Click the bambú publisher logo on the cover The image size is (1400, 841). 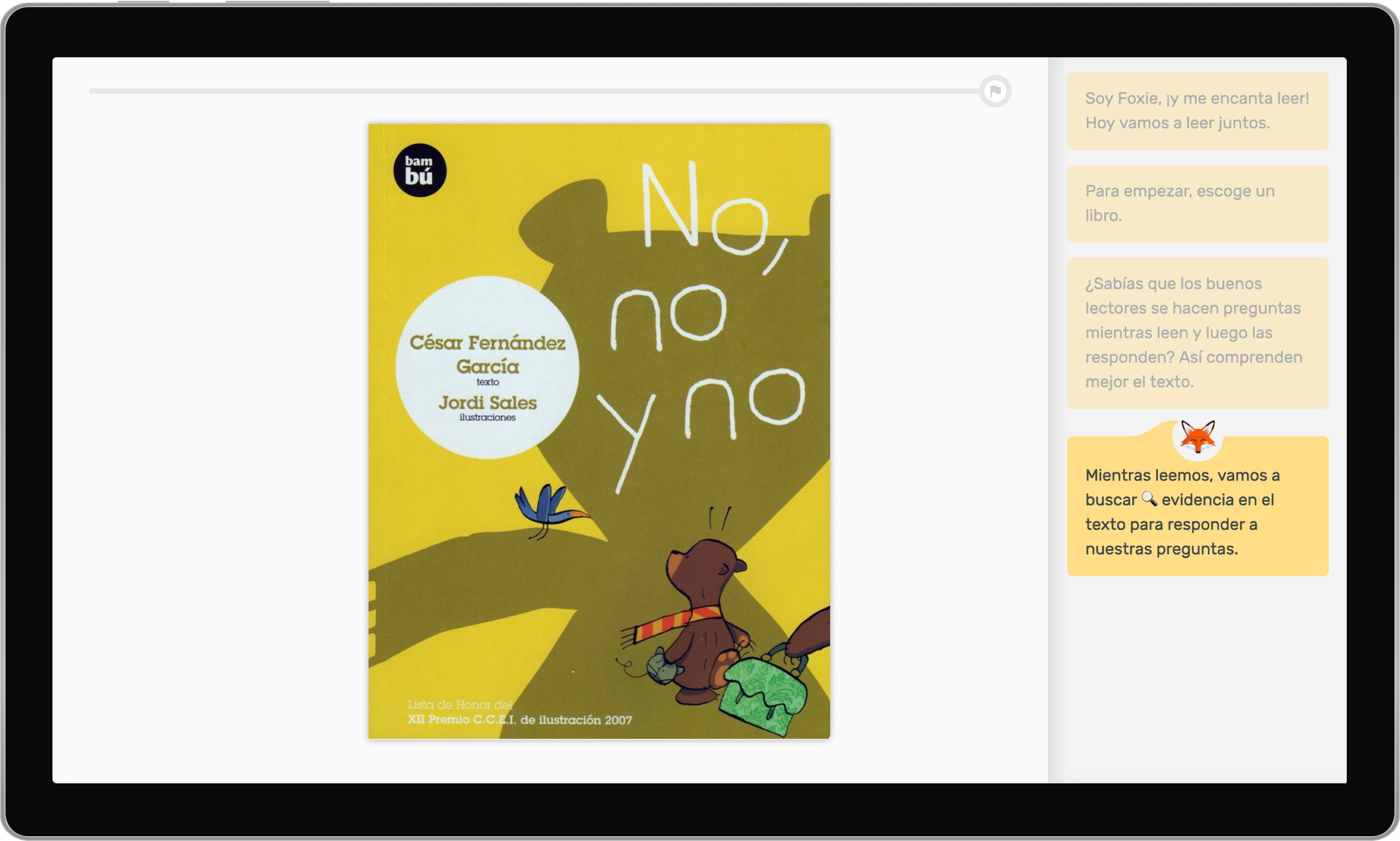click(419, 170)
